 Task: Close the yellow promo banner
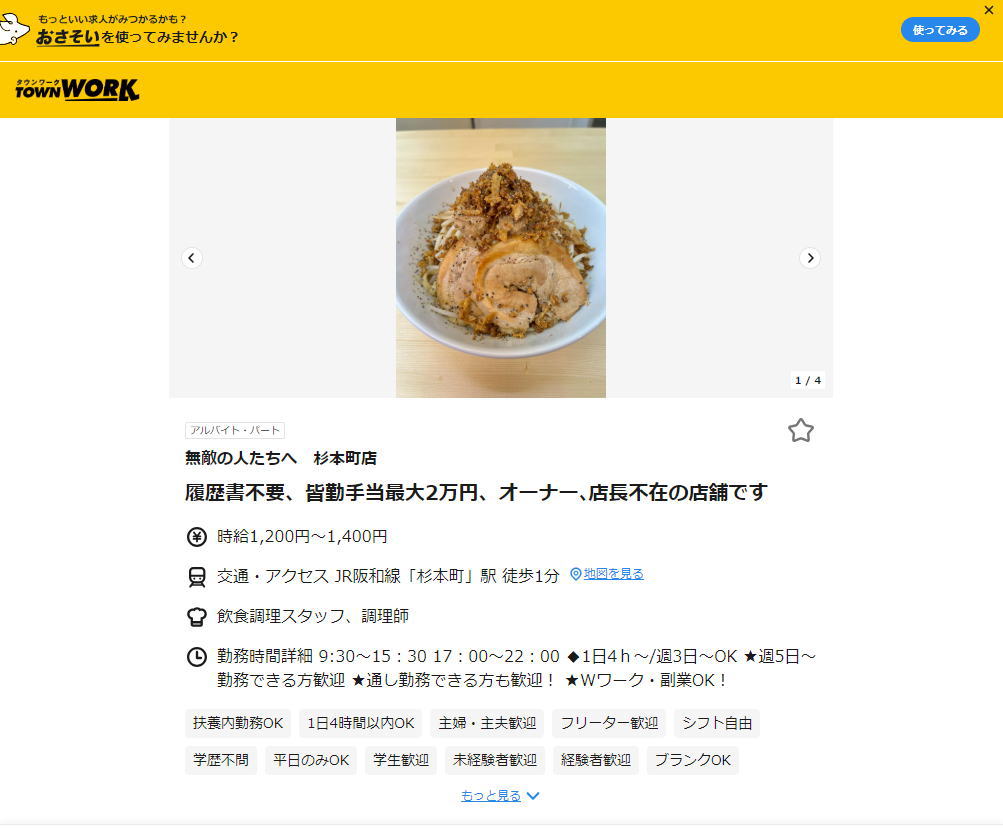[x=988, y=10]
